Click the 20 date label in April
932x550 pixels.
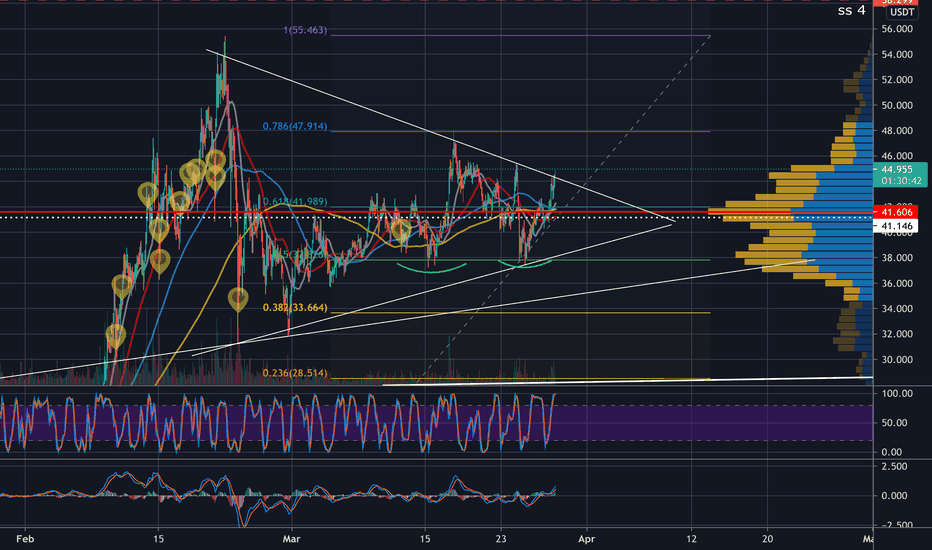[768, 539]
